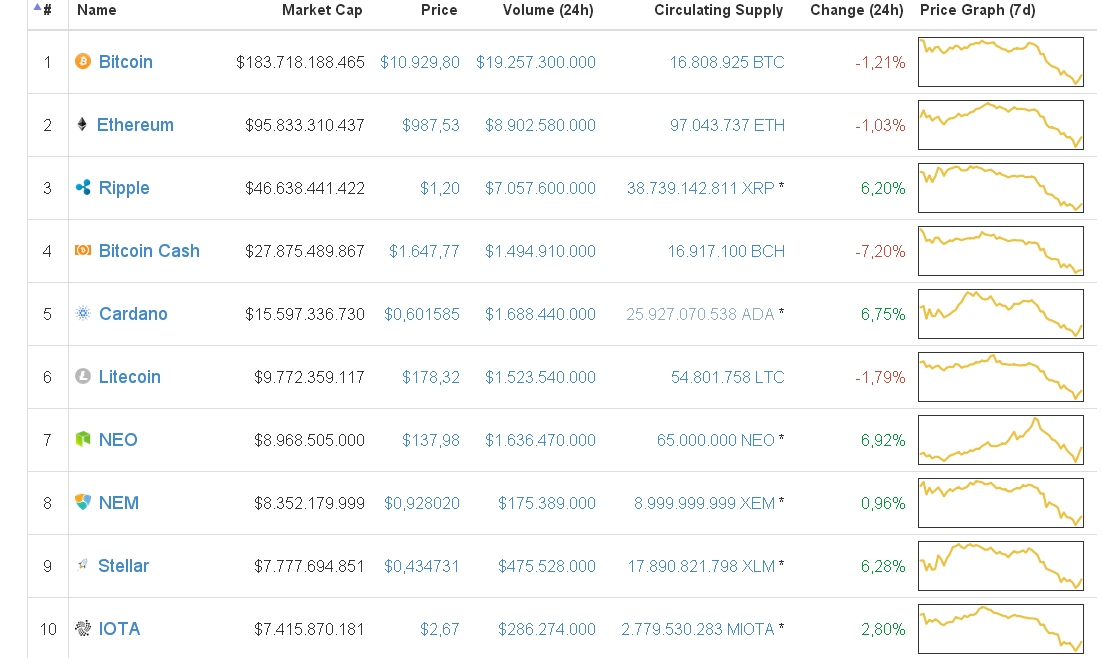The width and height of the screenshot is (1102, 658).
Task: Click Bitcoin volume $19.257.300.000
Action: pyautogui.click(x=536, y=63)
